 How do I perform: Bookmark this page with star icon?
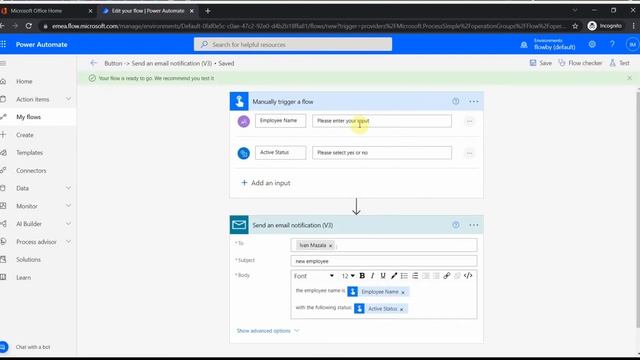(575, 26)
